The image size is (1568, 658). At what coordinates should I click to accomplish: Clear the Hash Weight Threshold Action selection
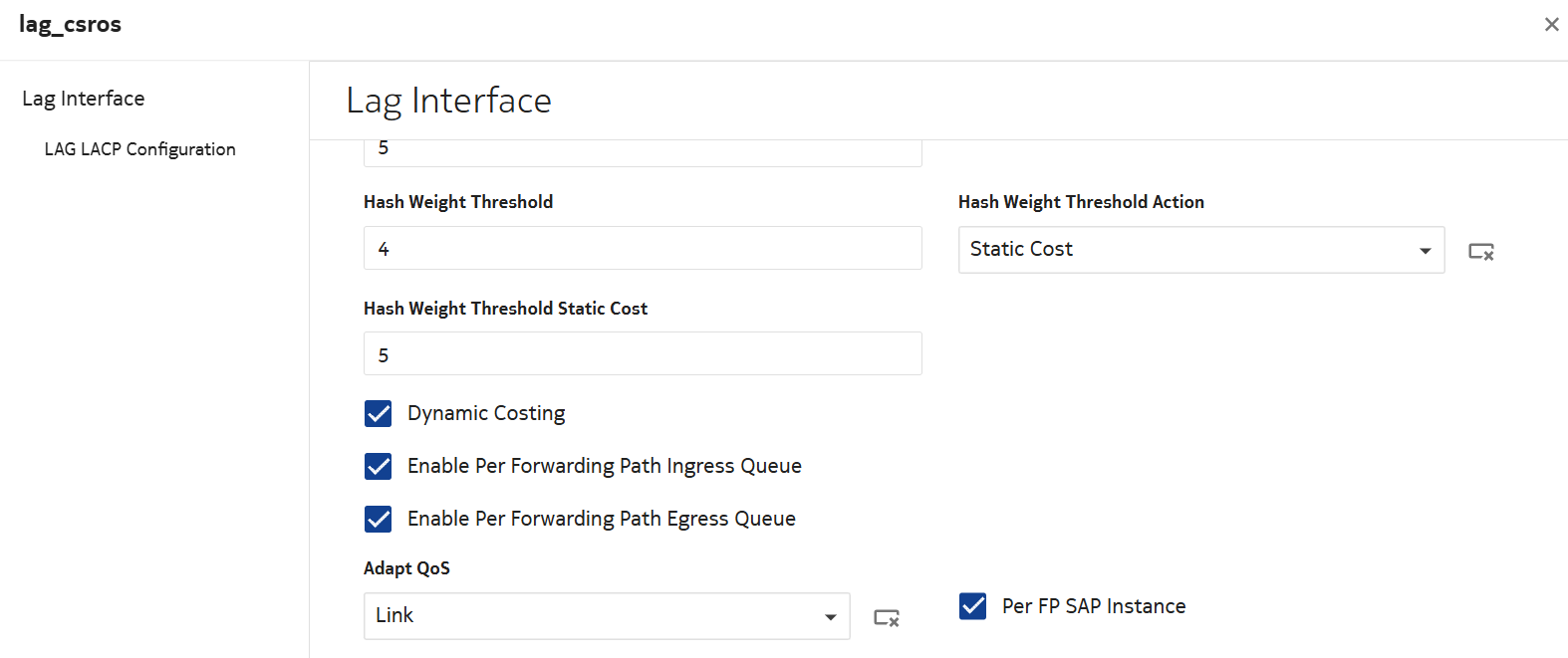pos(1481,252)
